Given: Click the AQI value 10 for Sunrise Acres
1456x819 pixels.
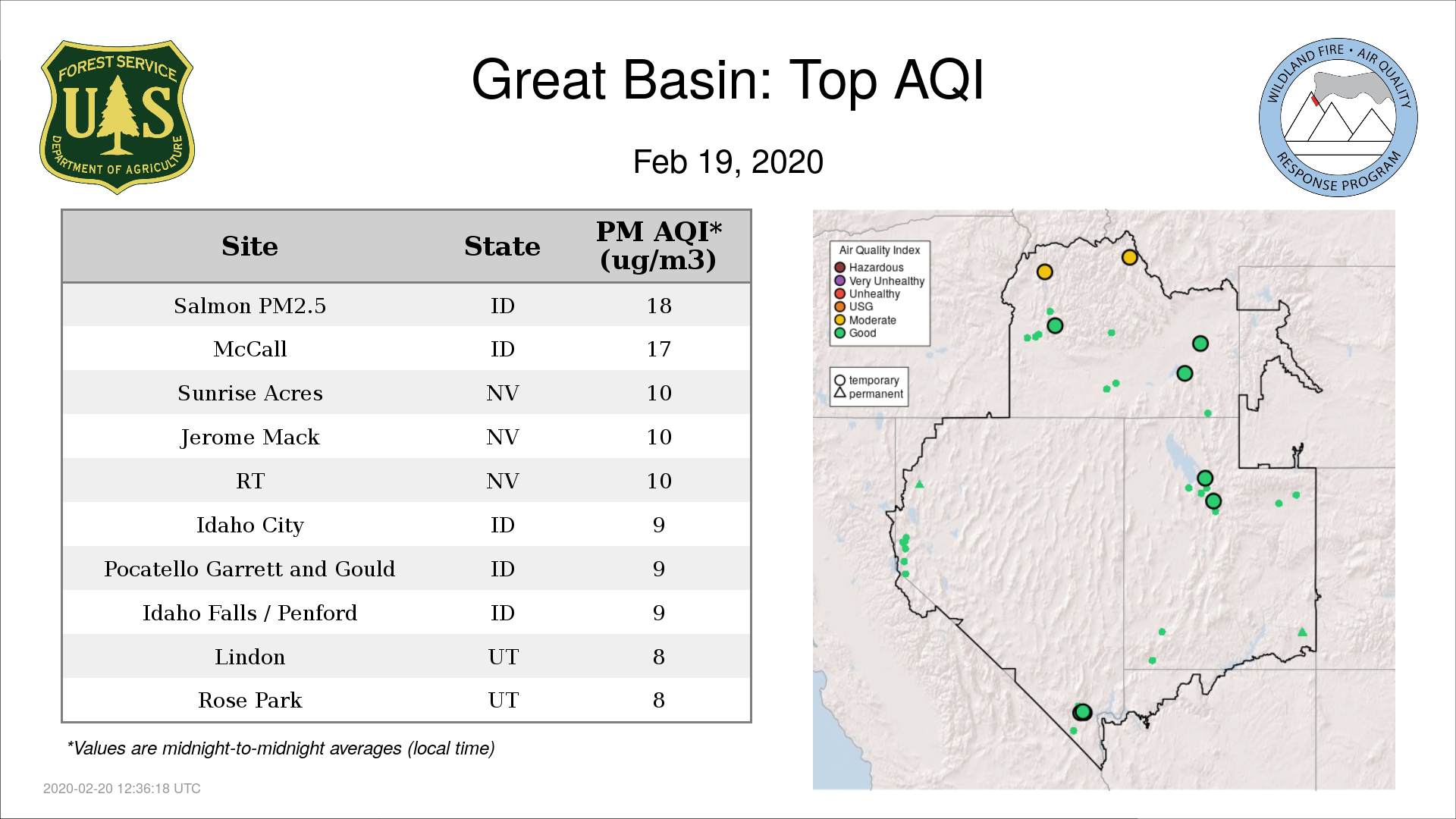Looking at the screenshot, I should [x=659, y=393].
